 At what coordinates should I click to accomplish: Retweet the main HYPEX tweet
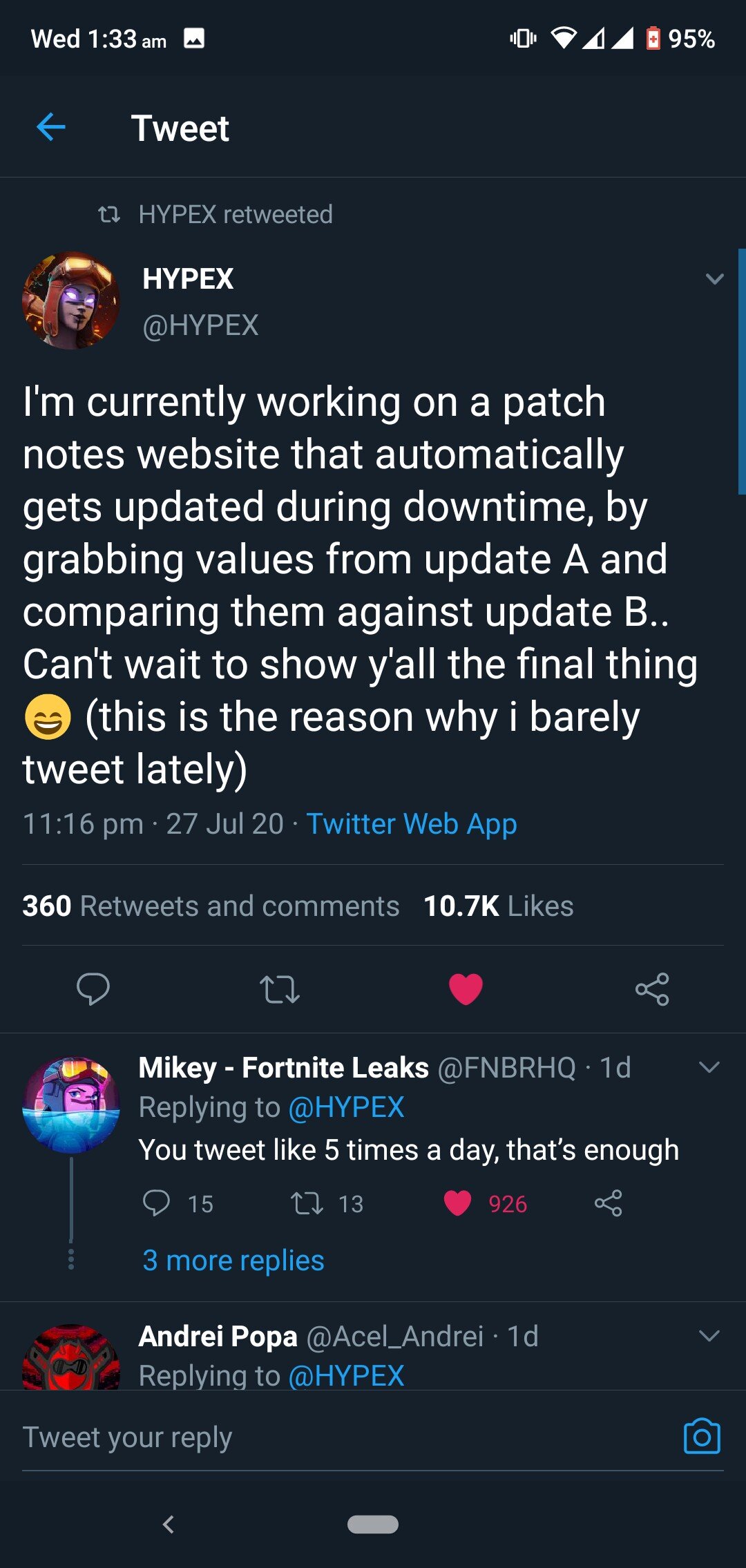[x=279, y=988]
